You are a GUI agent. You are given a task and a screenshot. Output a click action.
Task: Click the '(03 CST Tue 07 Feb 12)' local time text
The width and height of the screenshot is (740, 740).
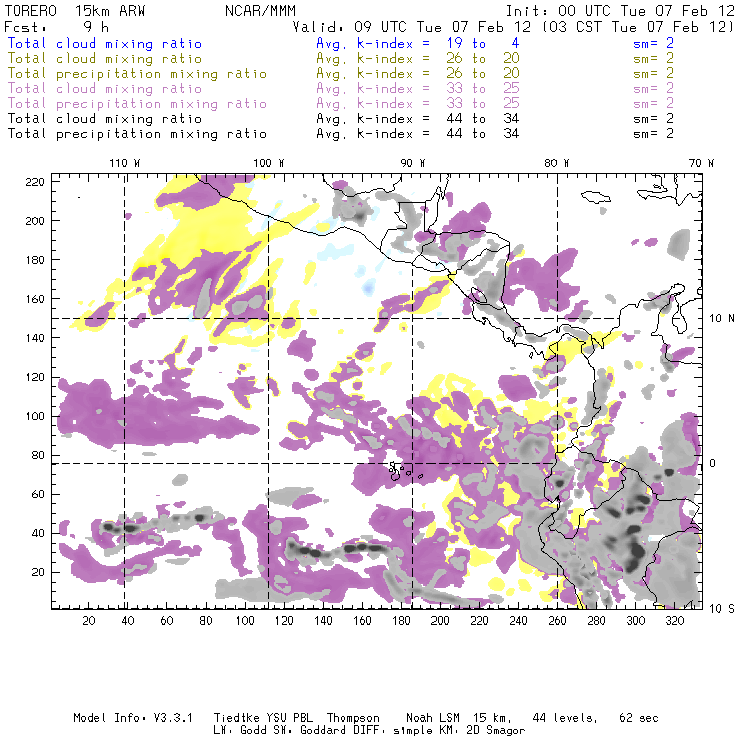click(x=638, y=27)
